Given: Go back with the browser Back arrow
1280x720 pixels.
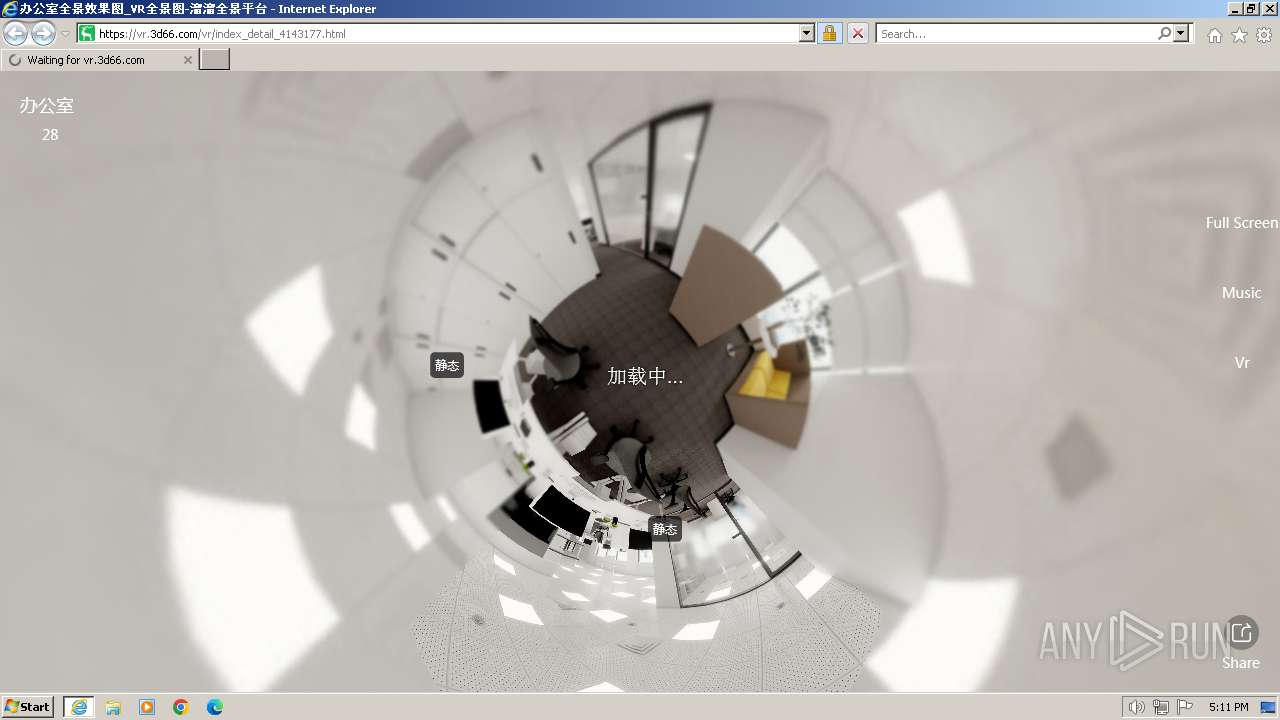Looking at the screenshot, I should coord(15,34).
